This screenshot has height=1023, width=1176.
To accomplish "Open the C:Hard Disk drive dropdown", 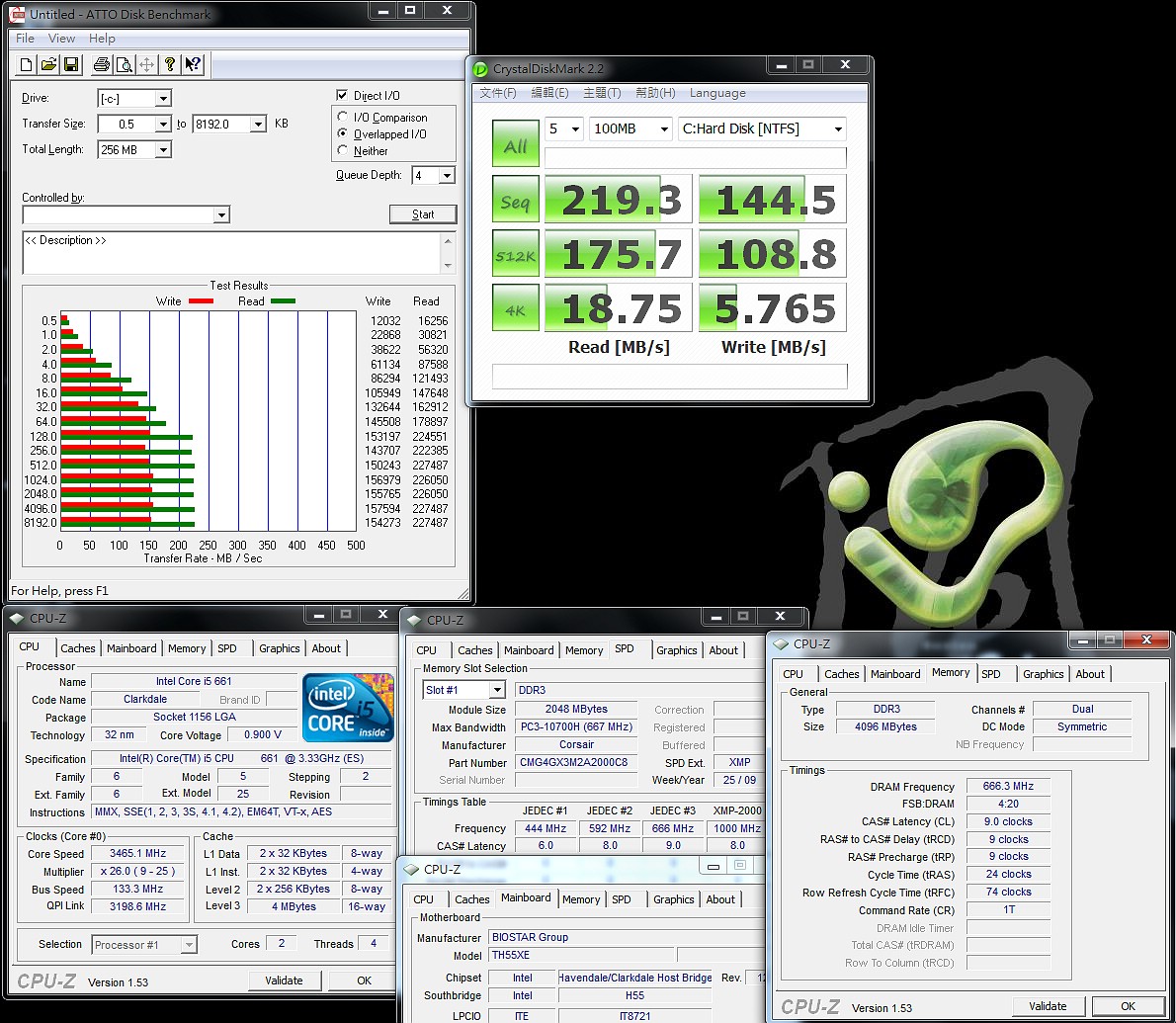I will 838,129.
